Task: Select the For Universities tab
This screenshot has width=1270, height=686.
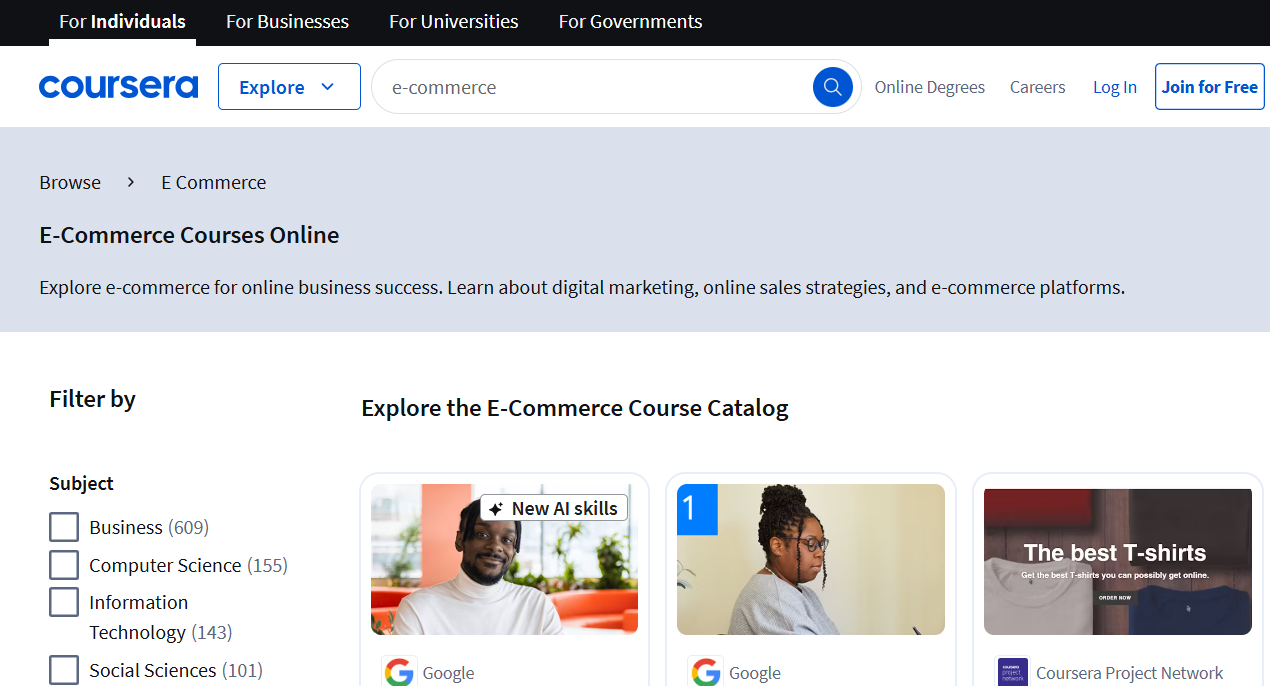Action: 453,21
